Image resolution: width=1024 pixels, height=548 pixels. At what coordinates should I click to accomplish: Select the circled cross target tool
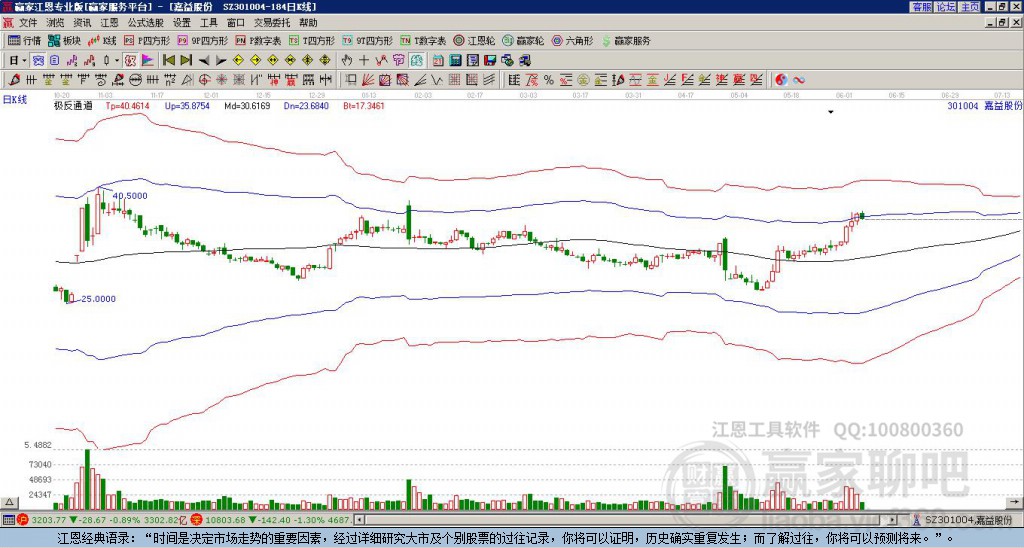pyautogui.click(x=204, y=80)
